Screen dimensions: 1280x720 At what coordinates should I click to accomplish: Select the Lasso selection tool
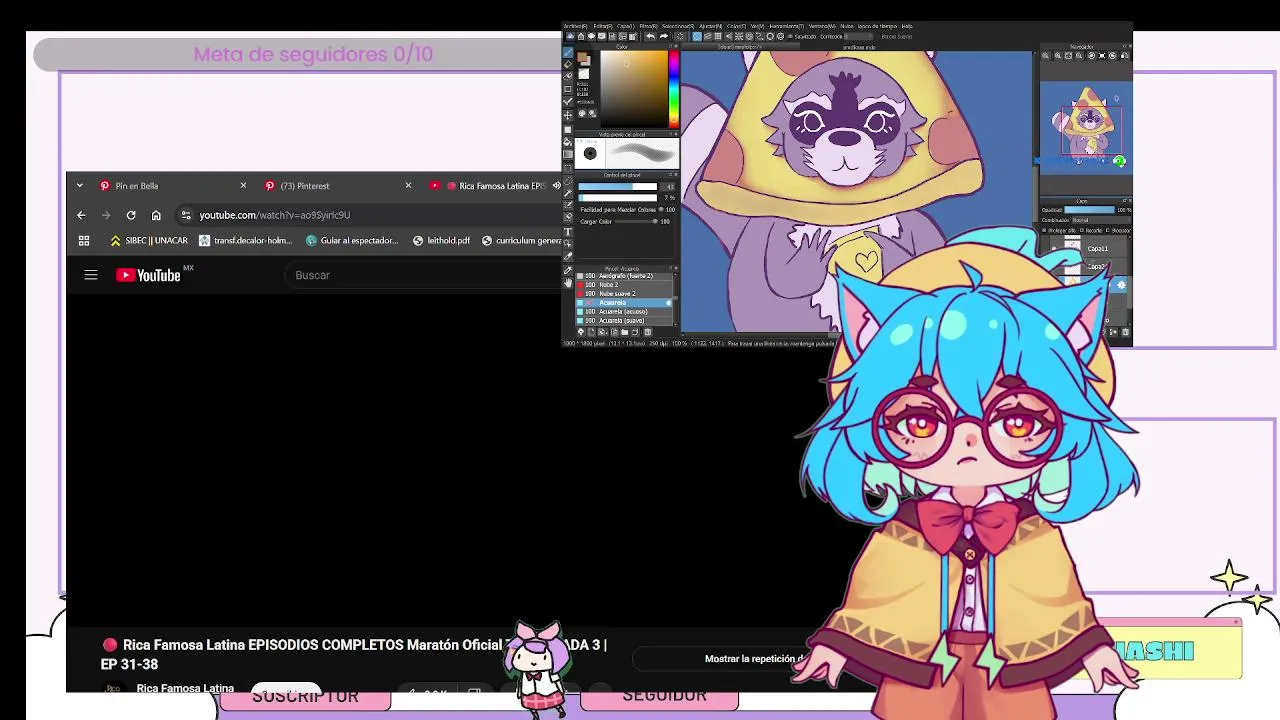pos(568,181)
